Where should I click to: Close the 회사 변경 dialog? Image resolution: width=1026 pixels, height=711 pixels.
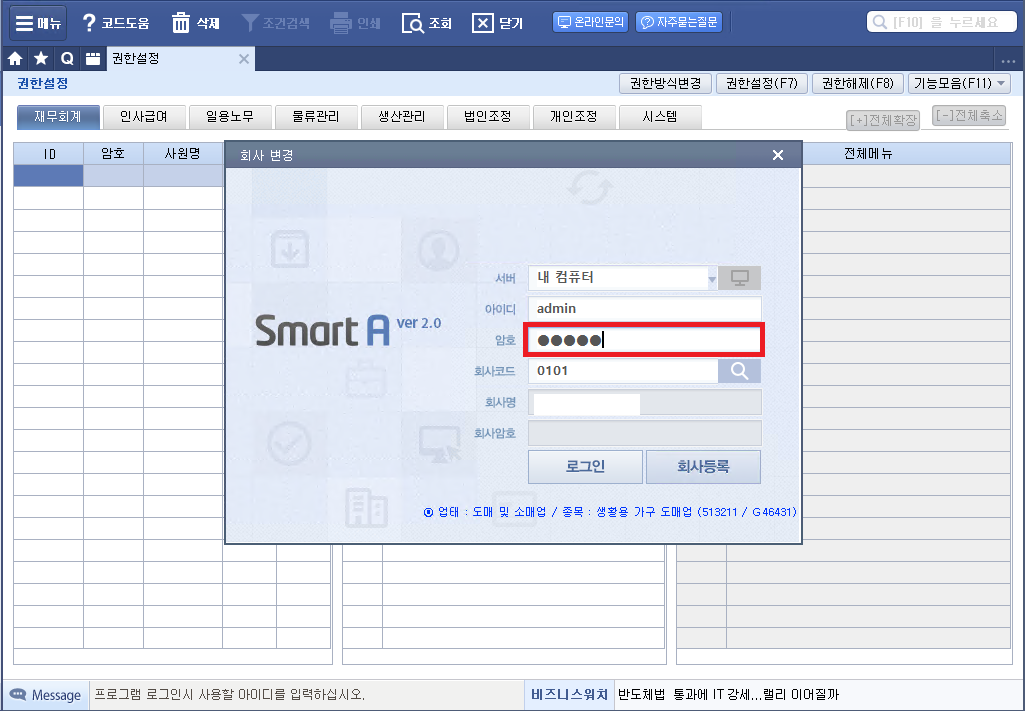(x=777, y=155)
